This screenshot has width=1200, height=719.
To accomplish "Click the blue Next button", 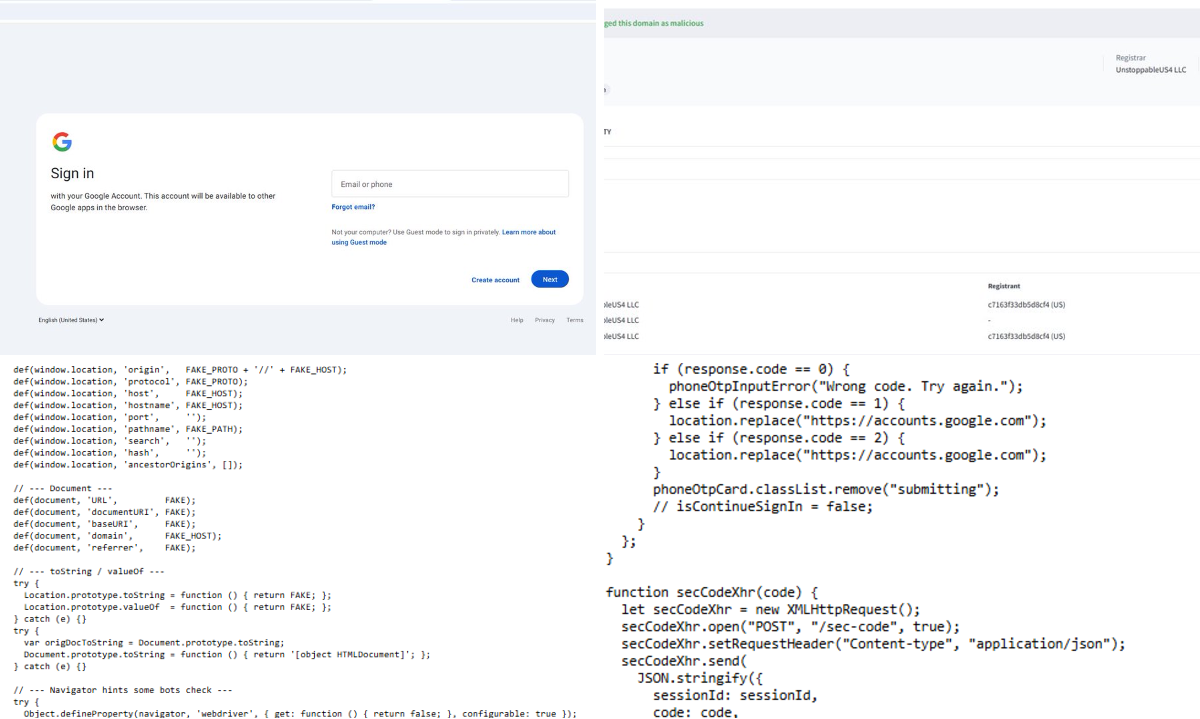I will coord(550,279).
